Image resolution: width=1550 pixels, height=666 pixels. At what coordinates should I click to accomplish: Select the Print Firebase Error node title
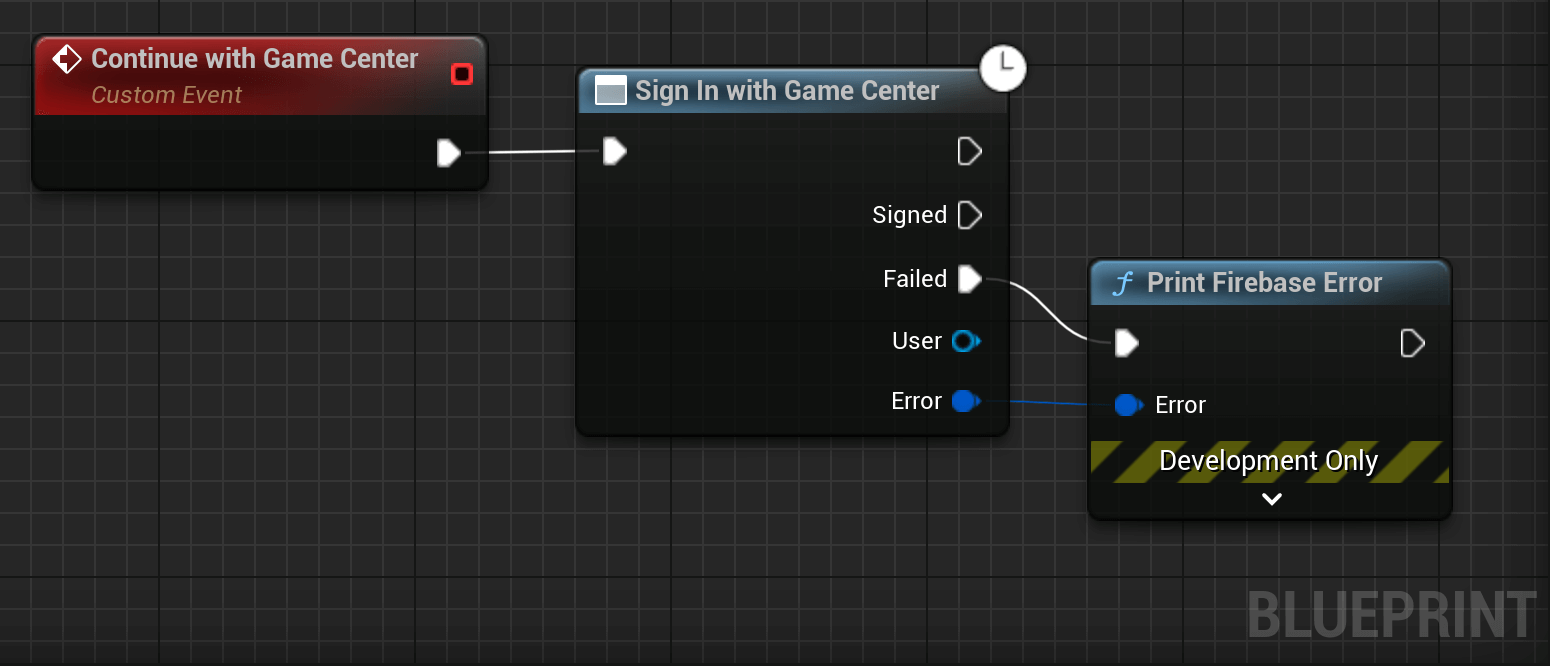click(1264, 283)
